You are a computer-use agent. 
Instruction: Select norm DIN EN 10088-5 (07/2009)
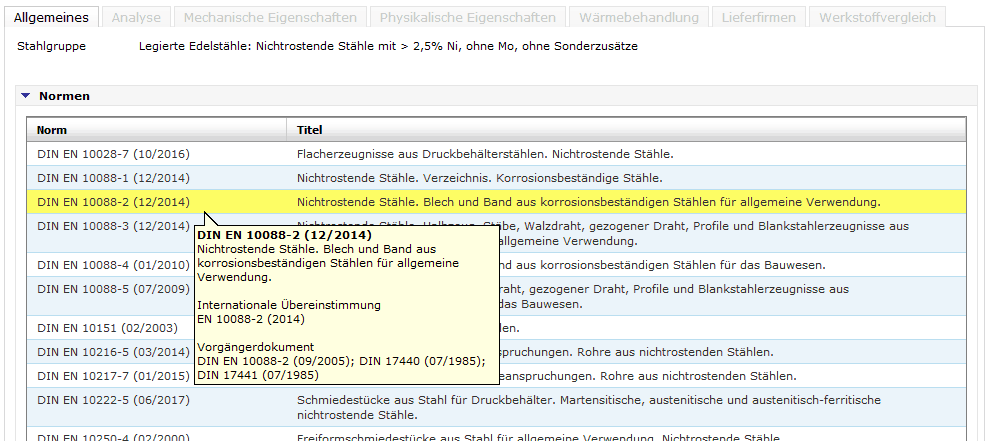[x=113, y=289]
